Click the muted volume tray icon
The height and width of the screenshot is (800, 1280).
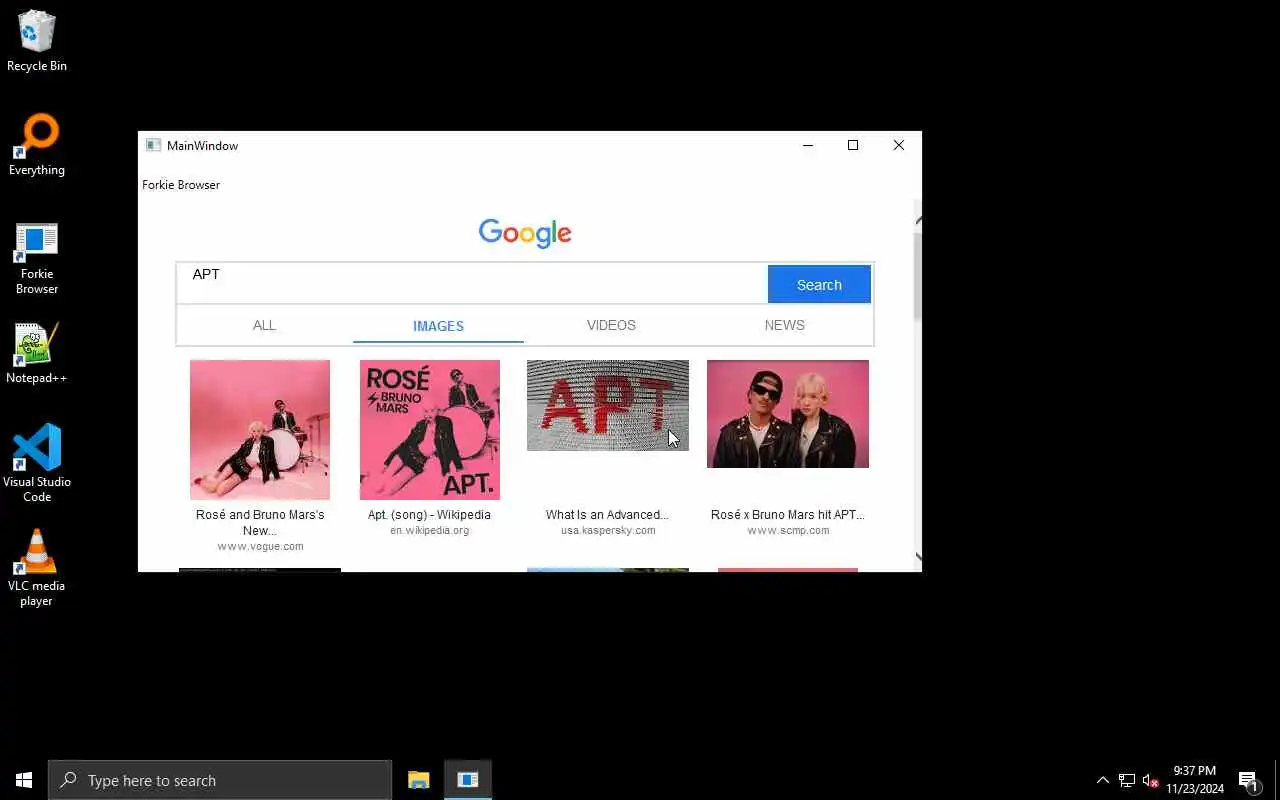click(1150, 780)
